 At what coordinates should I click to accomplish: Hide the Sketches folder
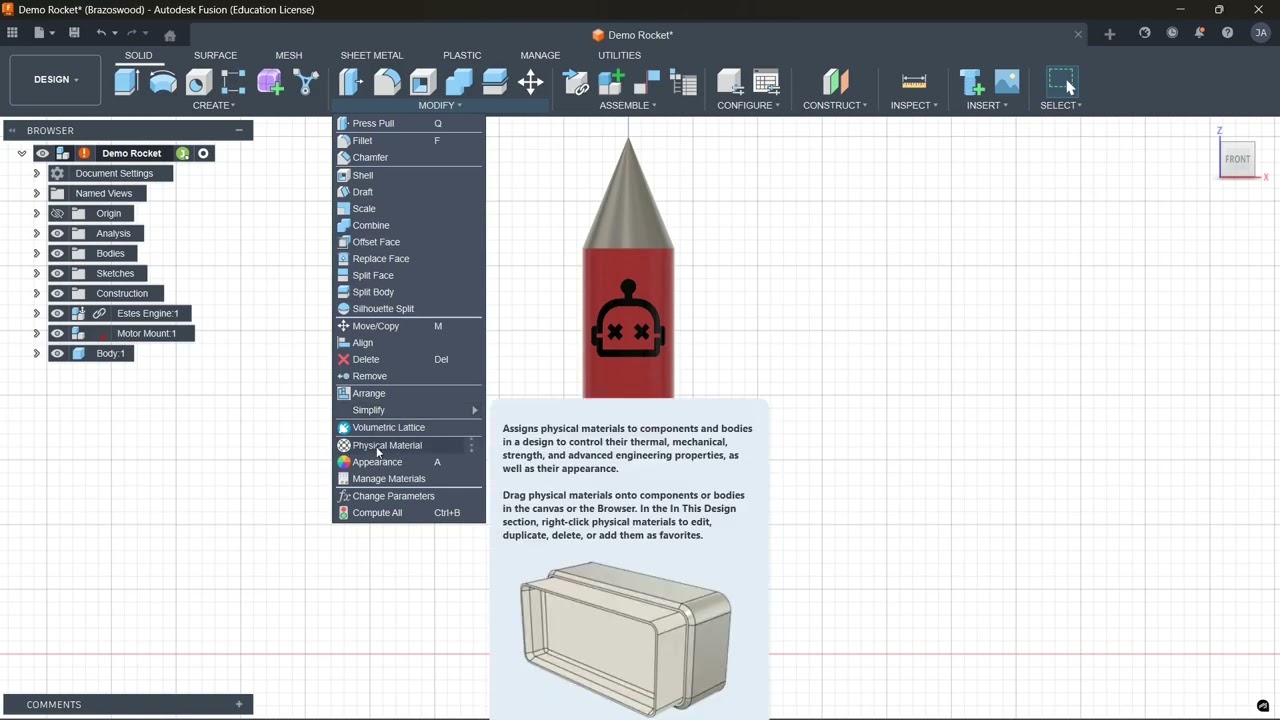coord(57,273)
